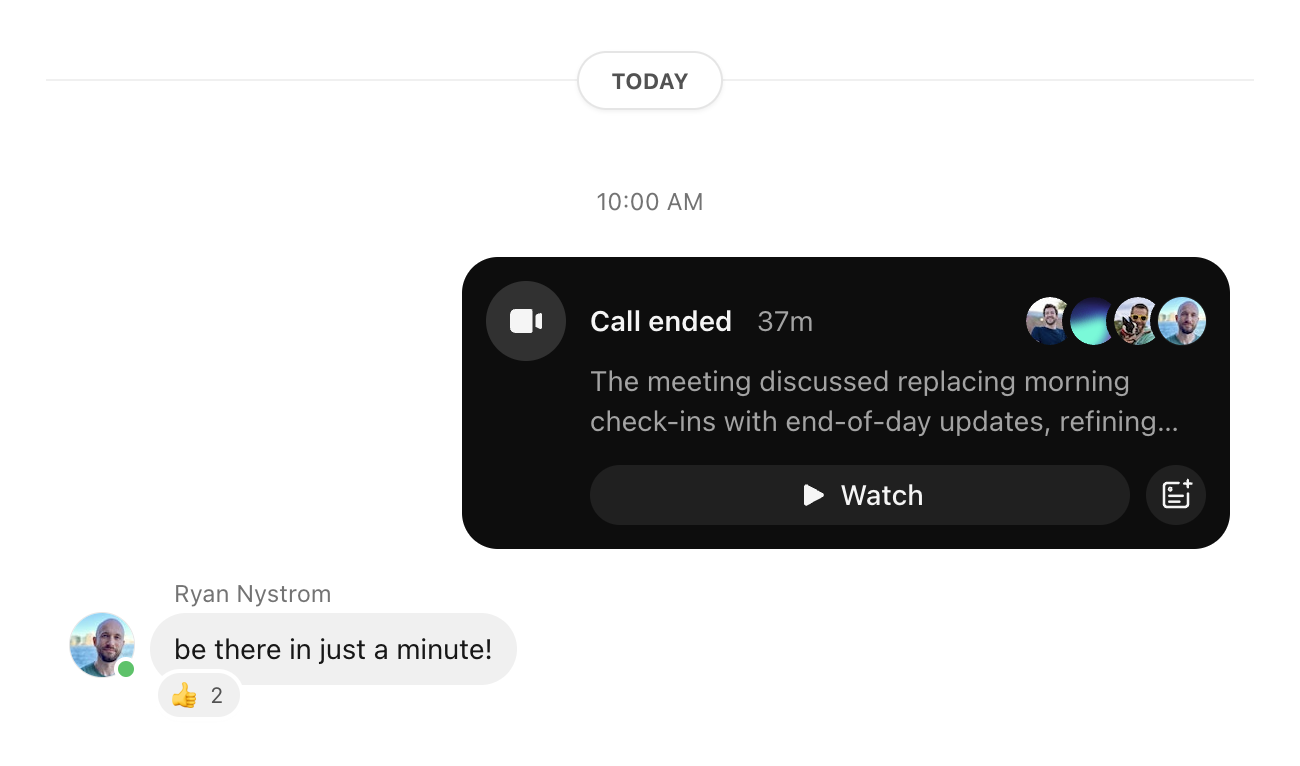Toggle the thumbs up emoji reaction

tap(184, 696)
